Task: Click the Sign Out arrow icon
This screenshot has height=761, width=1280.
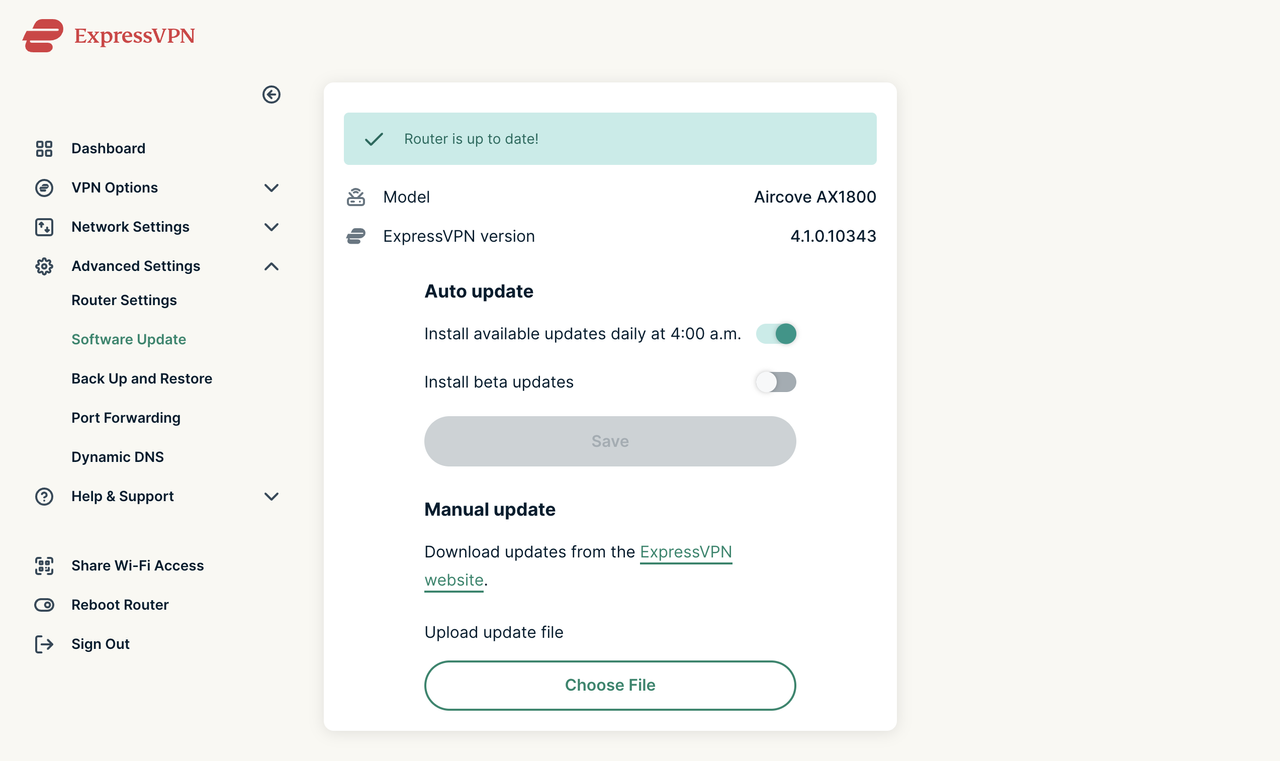Action: point(44,644)
